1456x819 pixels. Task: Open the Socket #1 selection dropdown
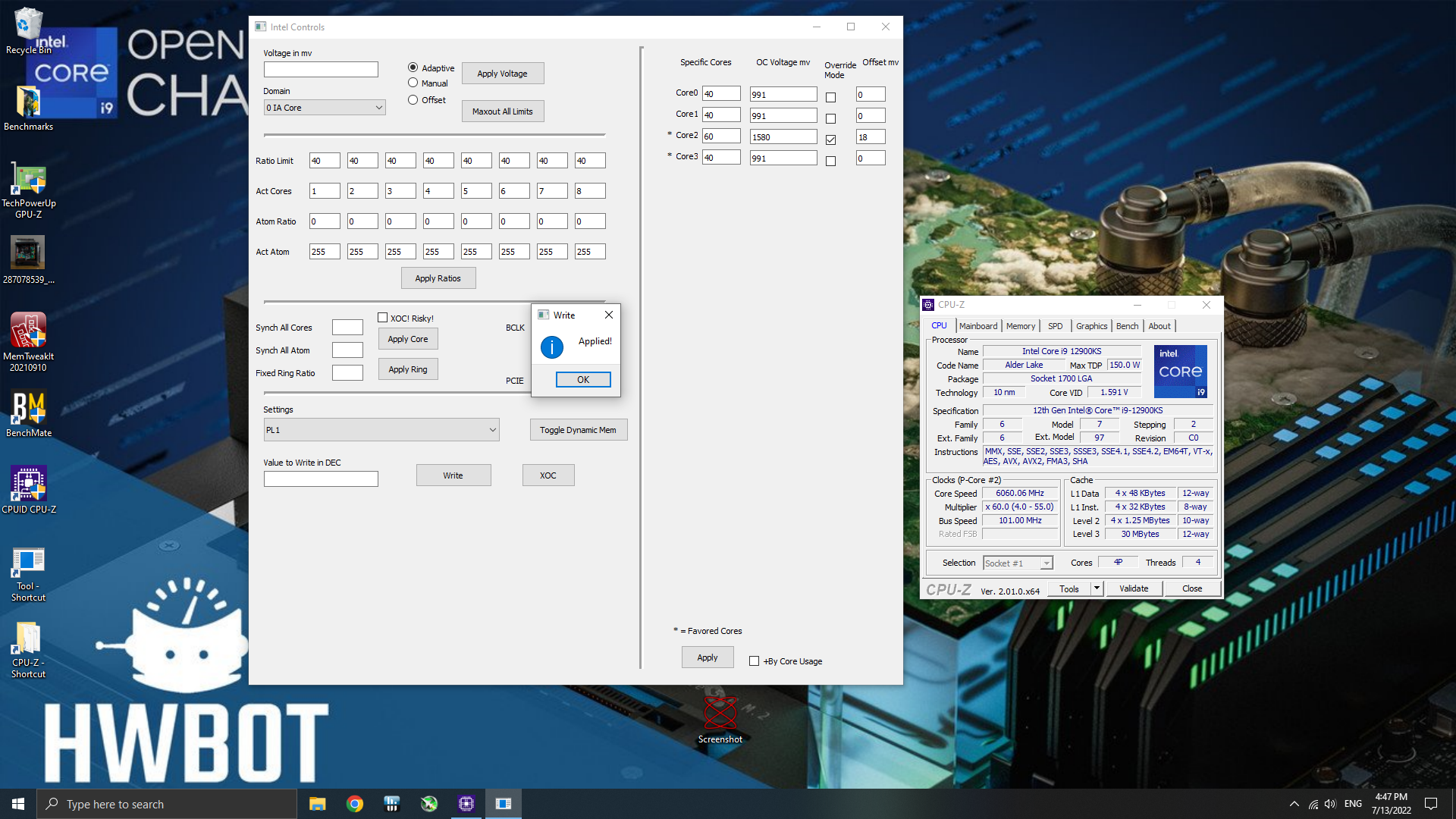[x=1018, y=563]
